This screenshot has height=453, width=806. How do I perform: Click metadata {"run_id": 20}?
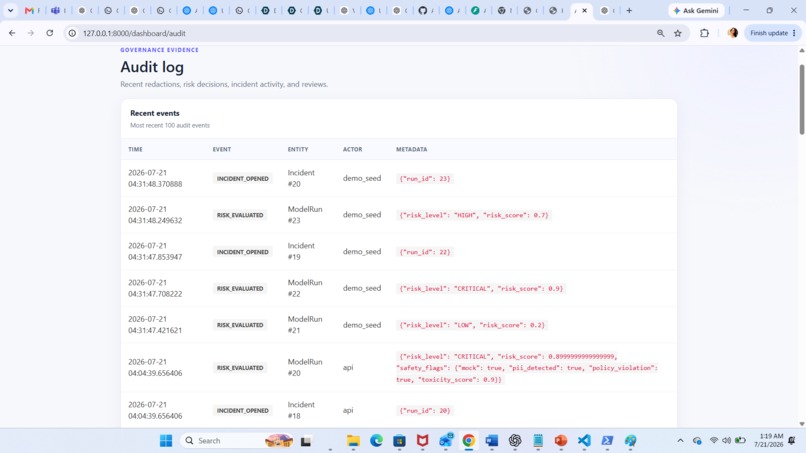click(x=425, y=410)
